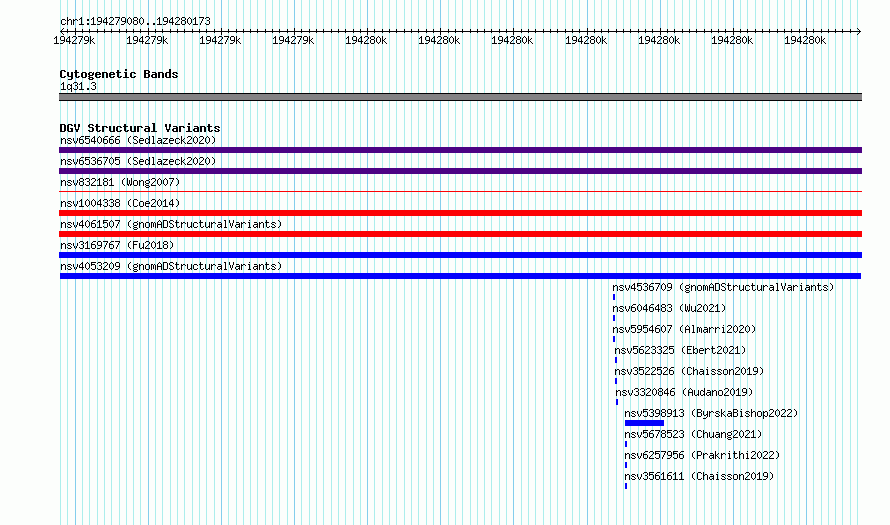
Task: Open nsv5398913 (ByrskaBishop2022) variant label
Action: click(x=711, y=413)
